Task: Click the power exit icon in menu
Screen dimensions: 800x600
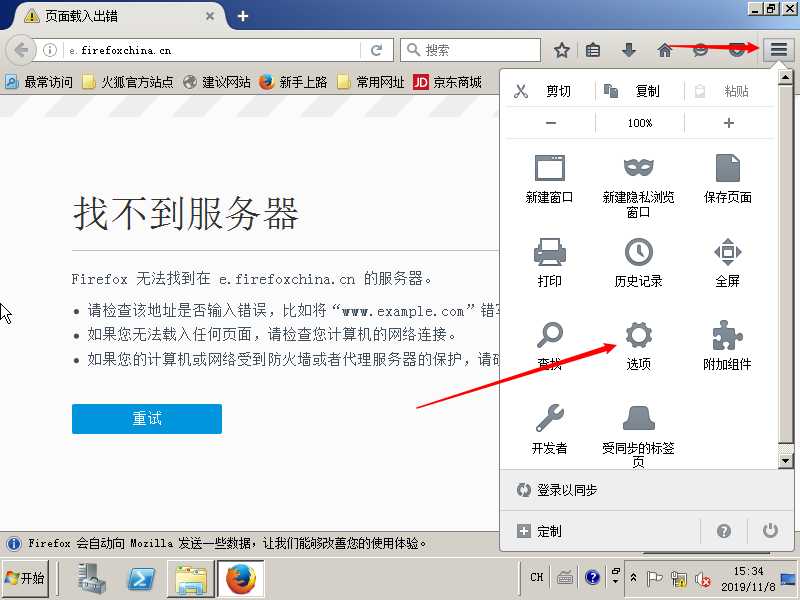Action: click(x=770, y=531)
